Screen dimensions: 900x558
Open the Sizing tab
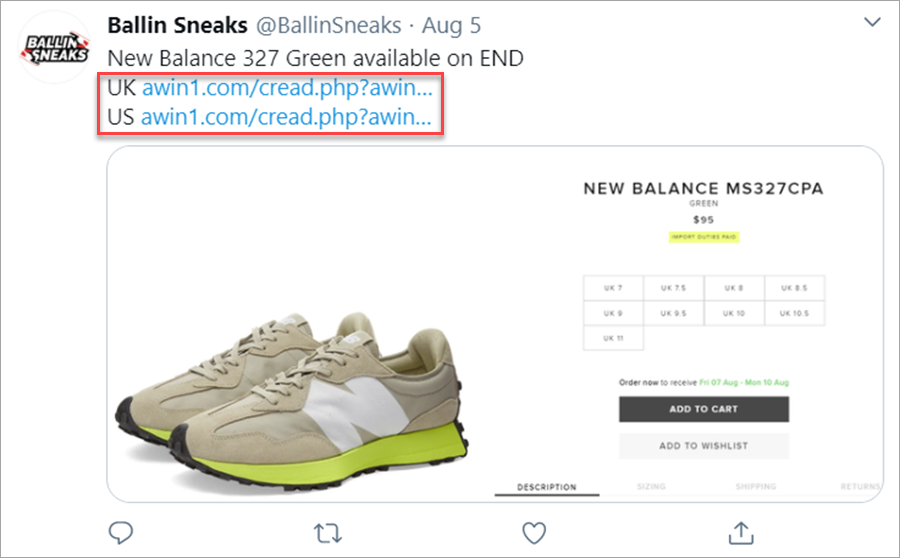[651, 487]
